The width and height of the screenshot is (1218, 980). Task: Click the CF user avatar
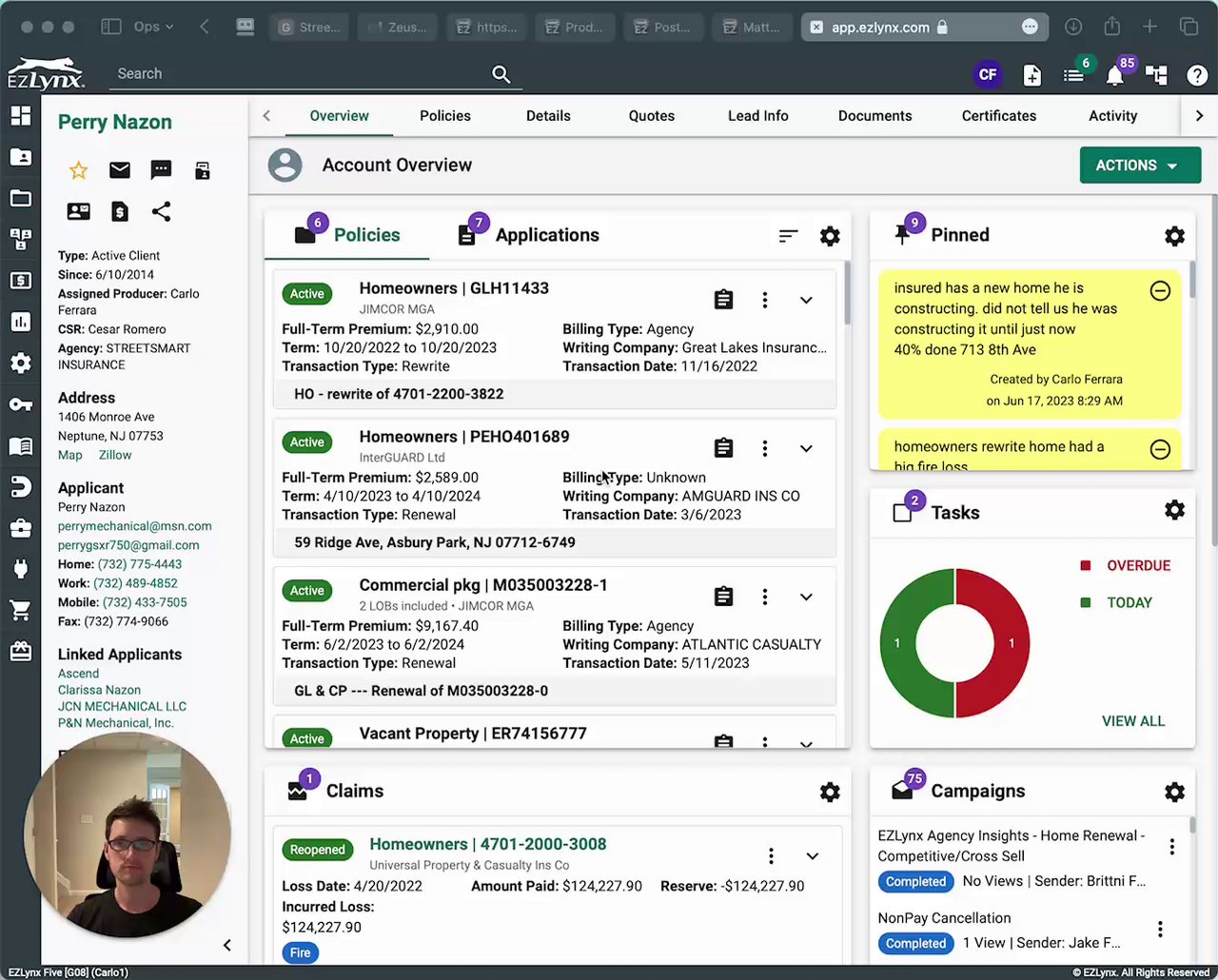click(x=988, y=74)
